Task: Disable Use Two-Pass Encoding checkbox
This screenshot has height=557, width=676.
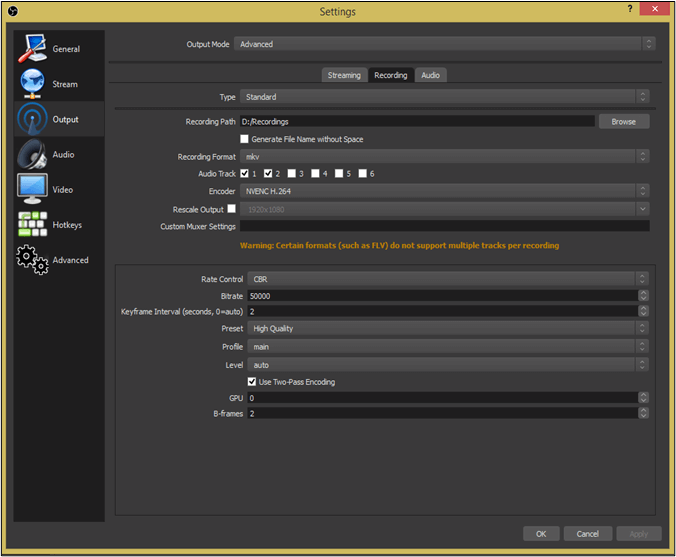Action: [x=252, y=382]
